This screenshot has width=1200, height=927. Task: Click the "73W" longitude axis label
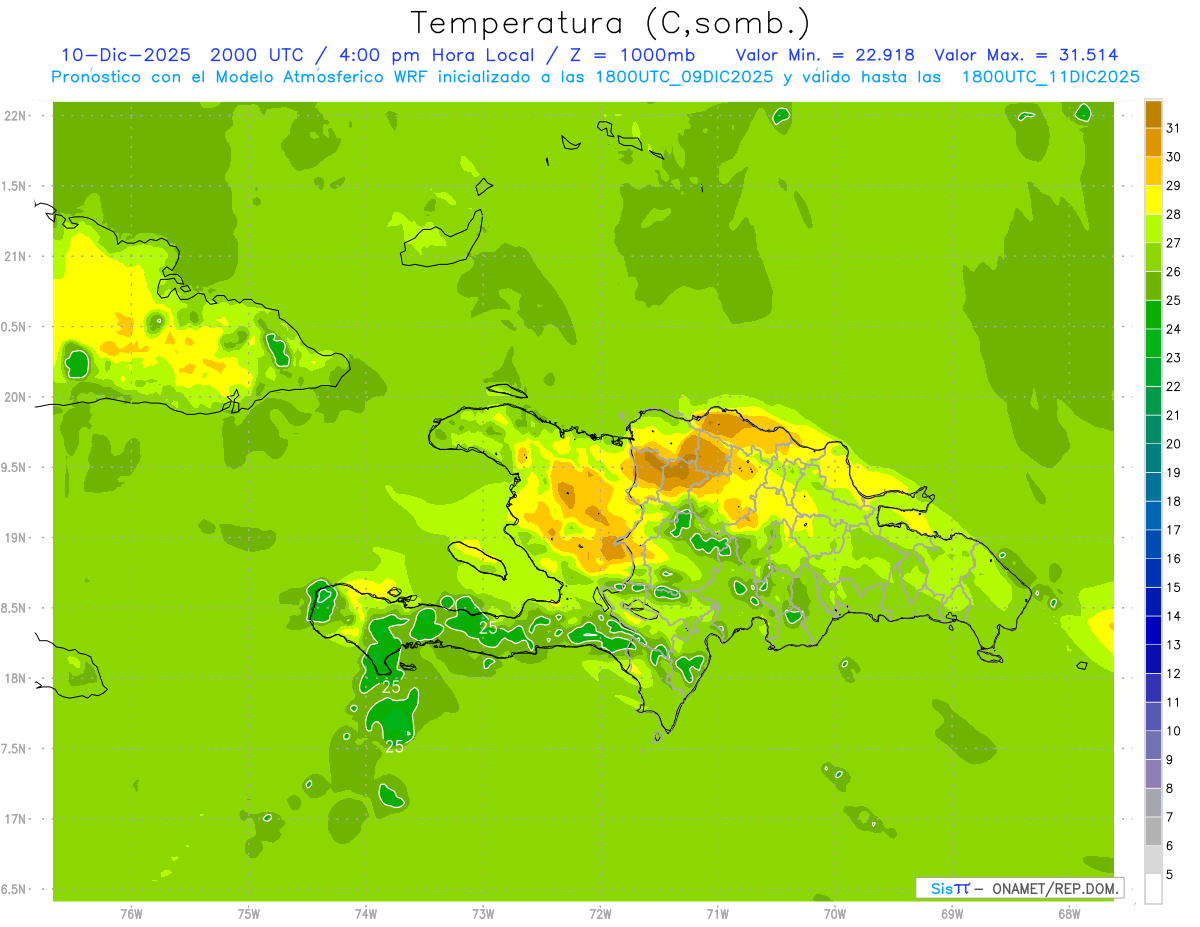coord(483,914)
